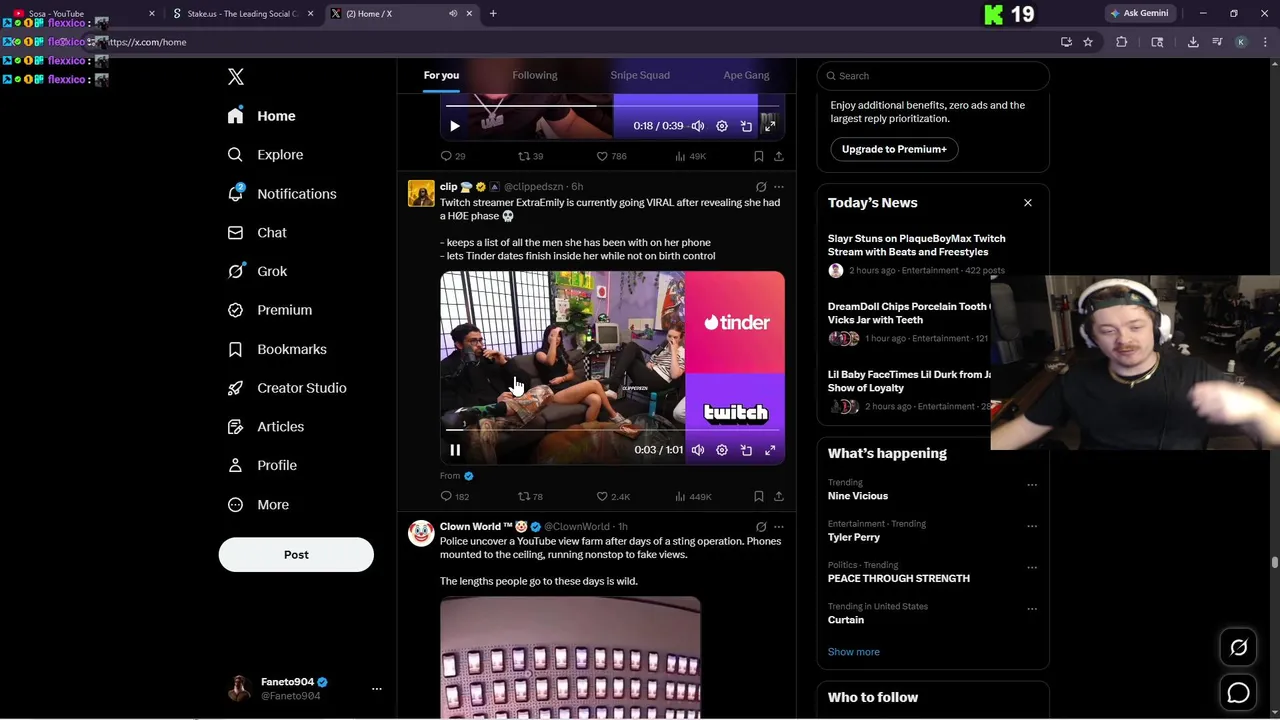Open a new browser tab
Screen dimensions: 1280x720
pos(493,14)
